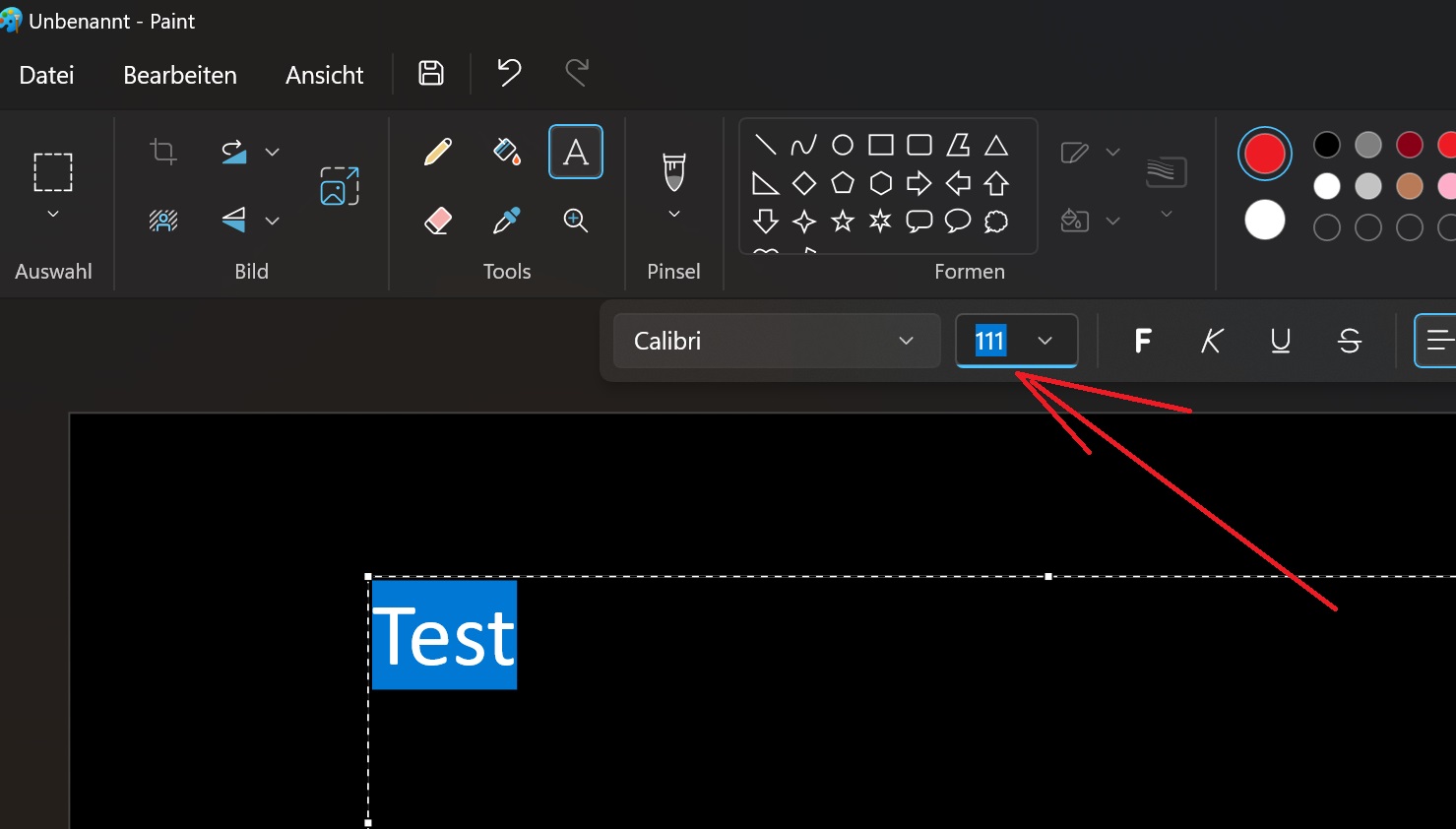This screenshot has height=829, width=1456.
Task: Toggle strikethrough text formatting
Action: [x=1350, y=341]
